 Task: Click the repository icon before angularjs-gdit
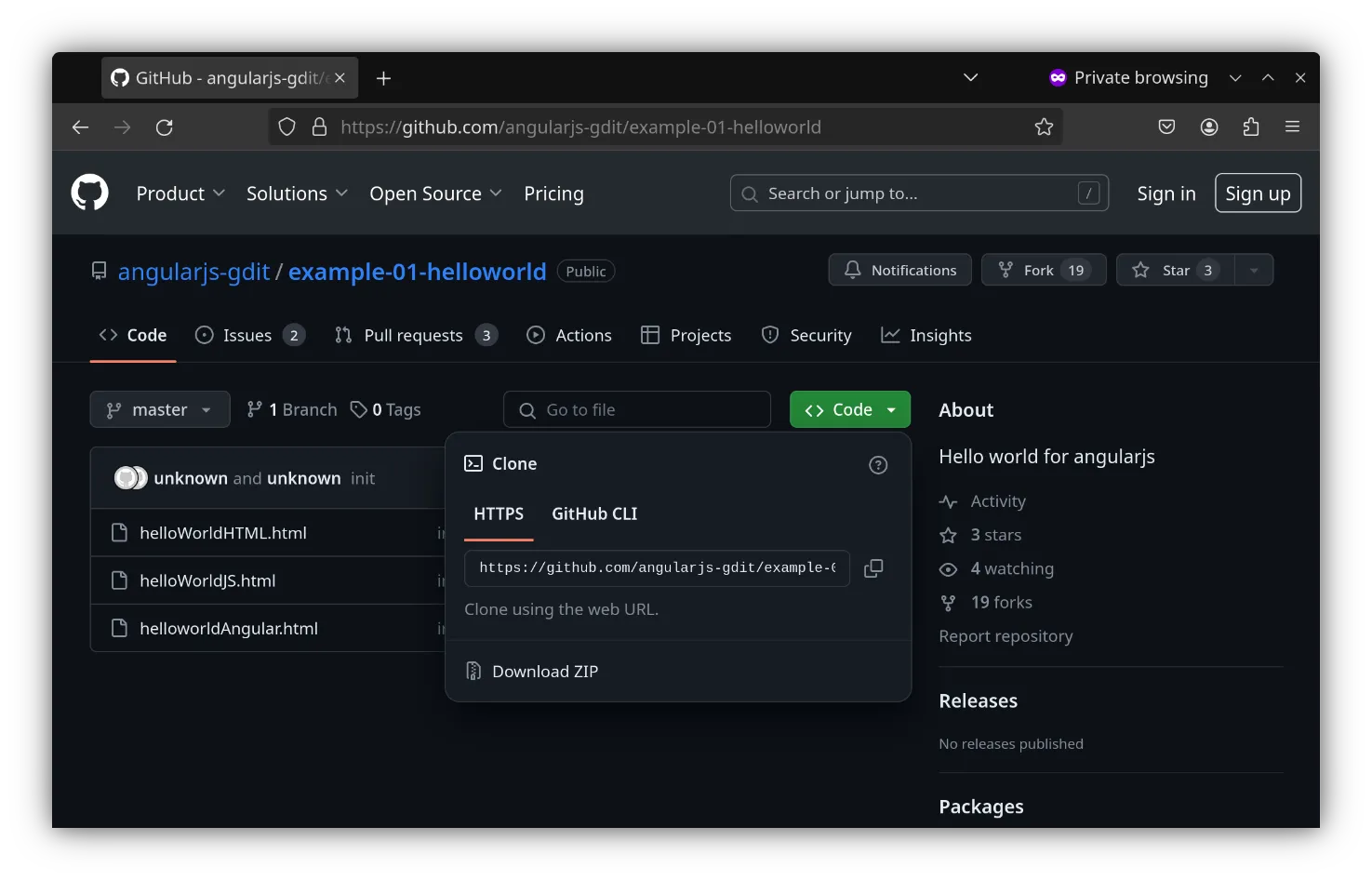99,271
